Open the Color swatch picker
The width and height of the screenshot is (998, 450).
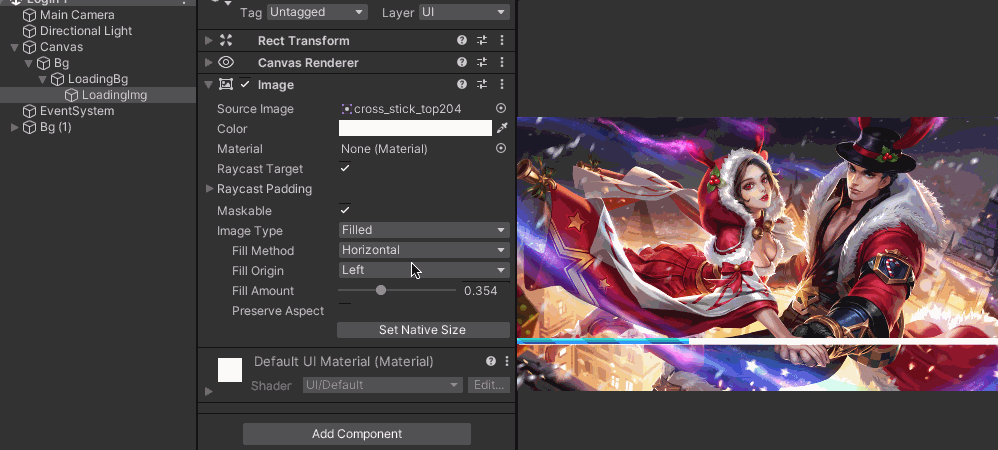[415, 129]
